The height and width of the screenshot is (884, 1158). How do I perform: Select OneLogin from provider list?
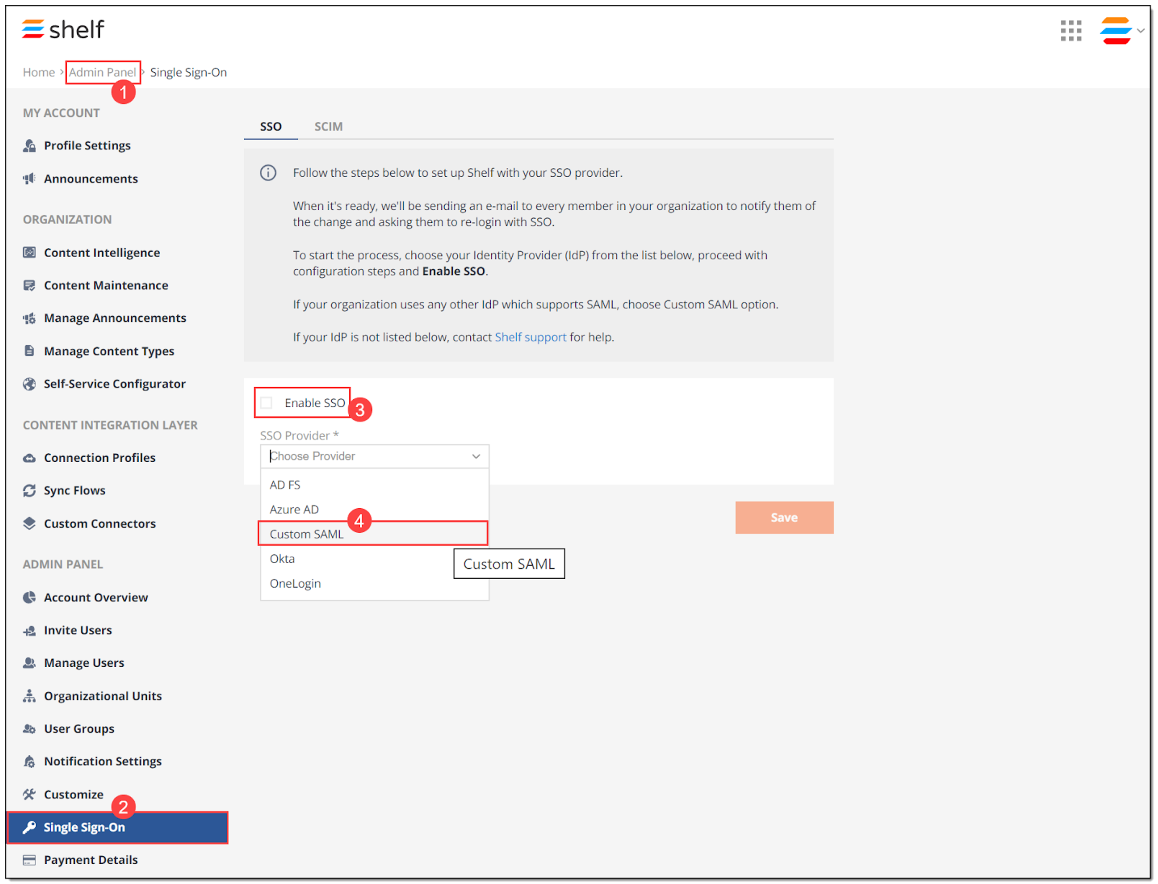[374, 583]
